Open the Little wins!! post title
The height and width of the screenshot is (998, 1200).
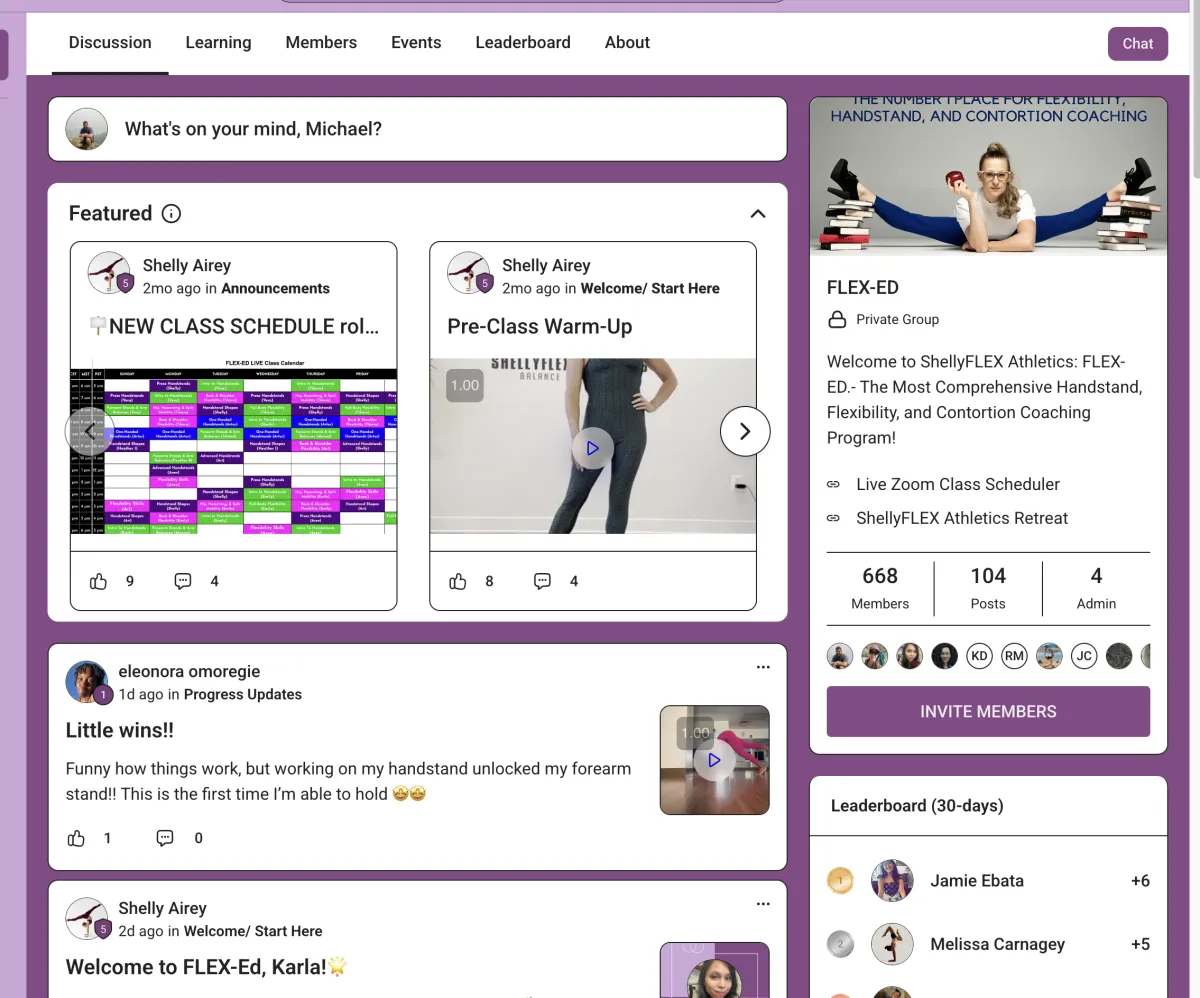click(120, 730)
